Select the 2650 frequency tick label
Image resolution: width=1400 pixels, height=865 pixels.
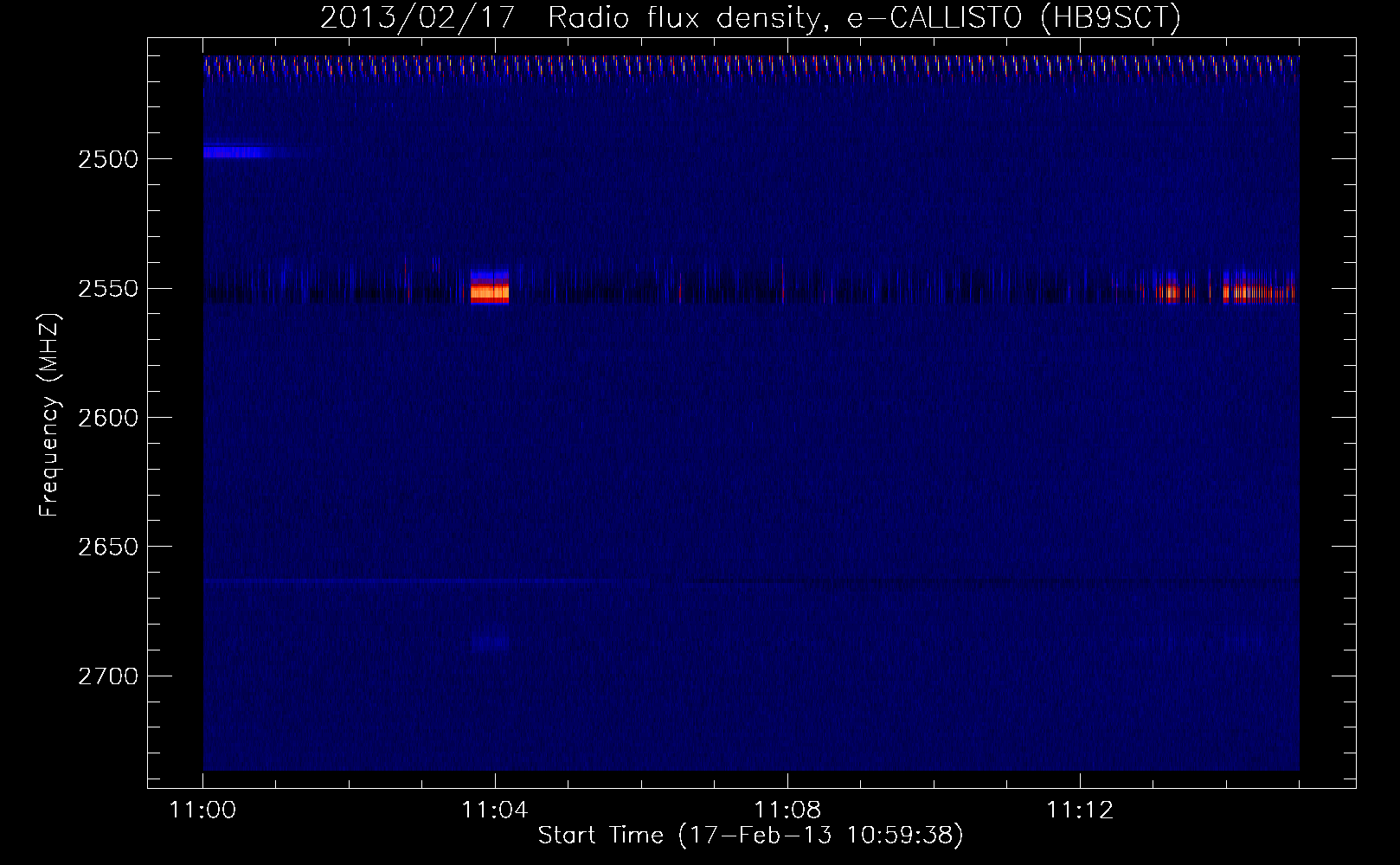pos(109,547)
